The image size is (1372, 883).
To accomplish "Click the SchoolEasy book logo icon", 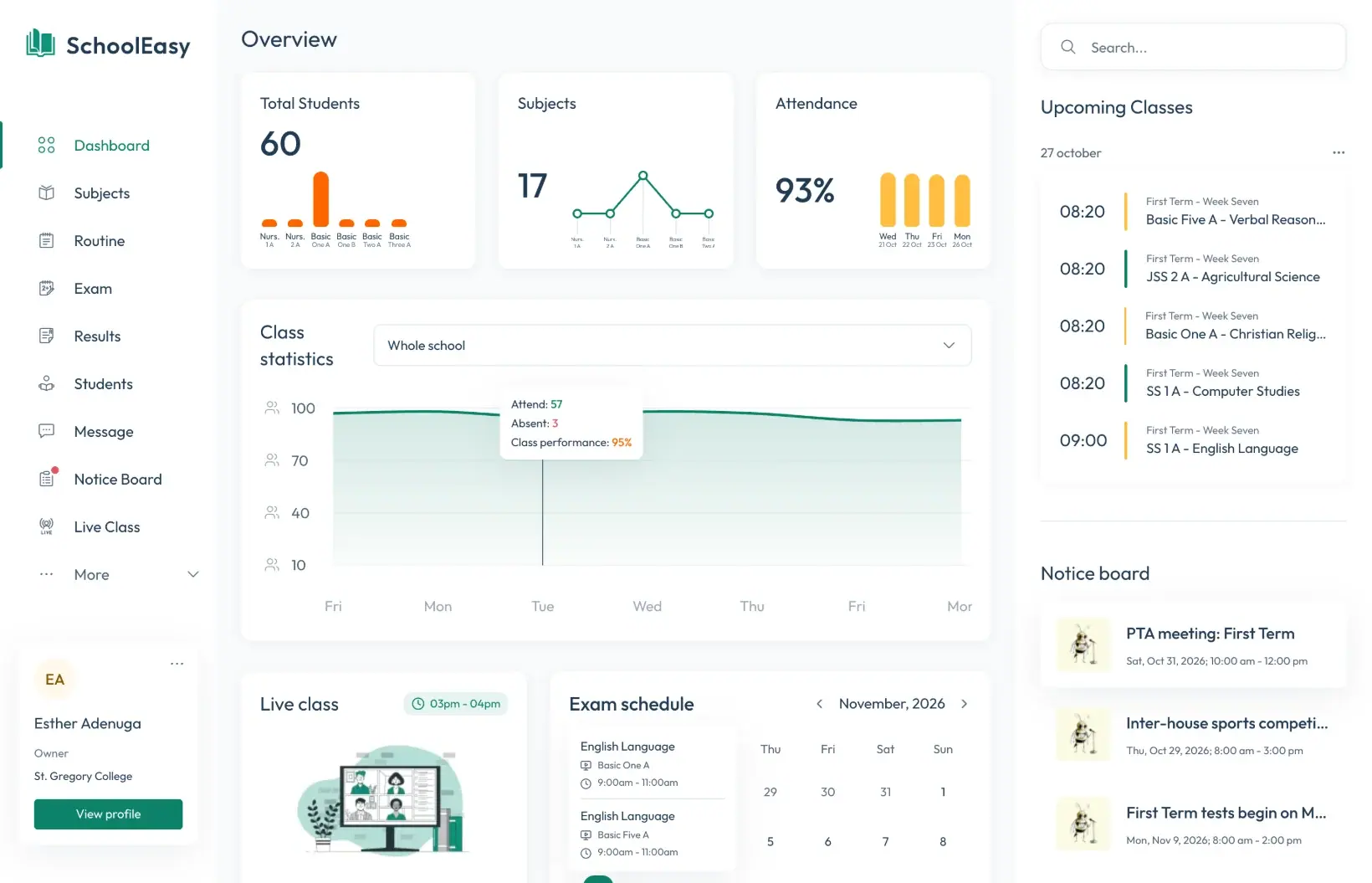I will click(x=40, y=43).
